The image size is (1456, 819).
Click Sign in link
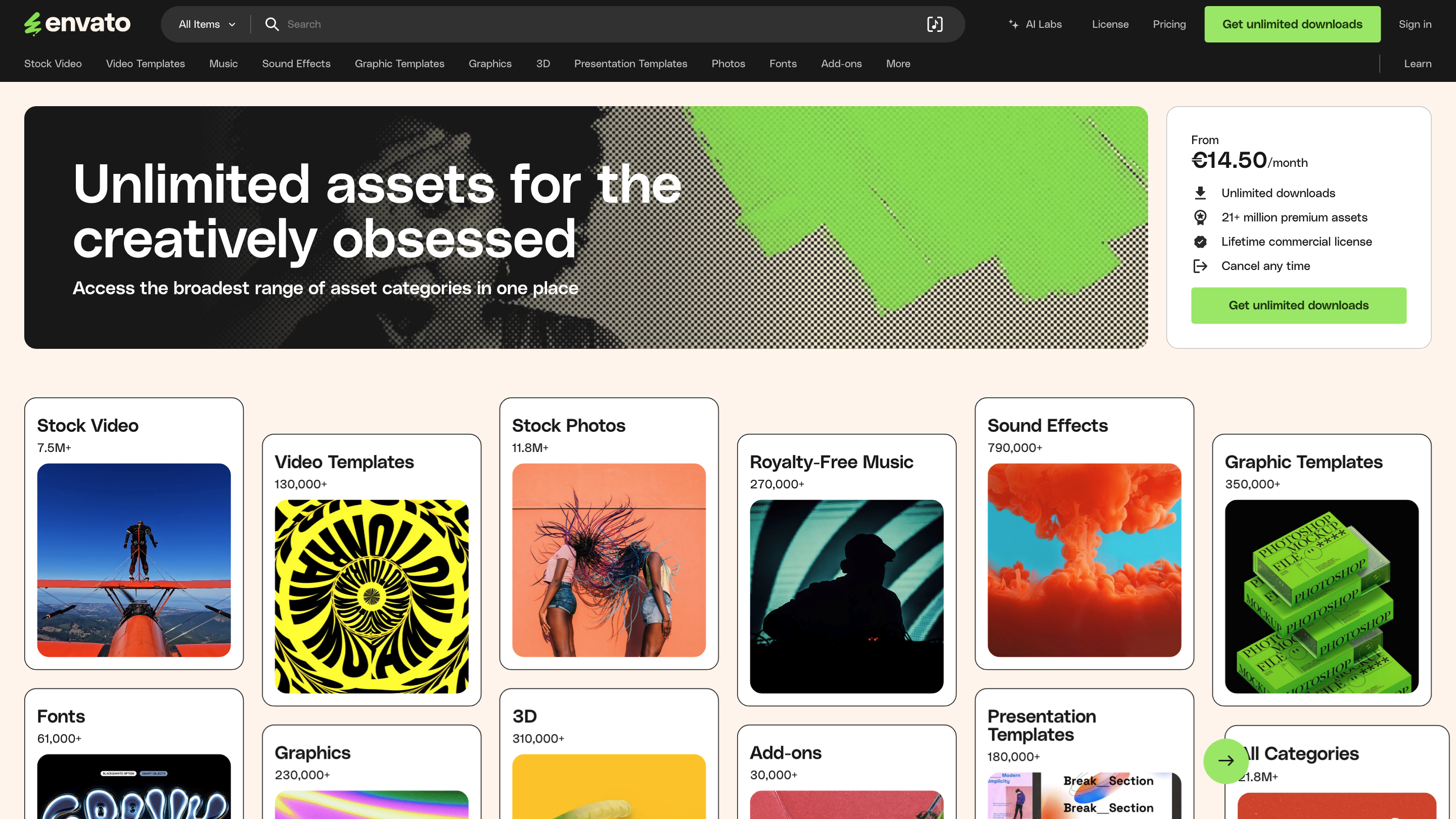click(x=1414, y=24)
